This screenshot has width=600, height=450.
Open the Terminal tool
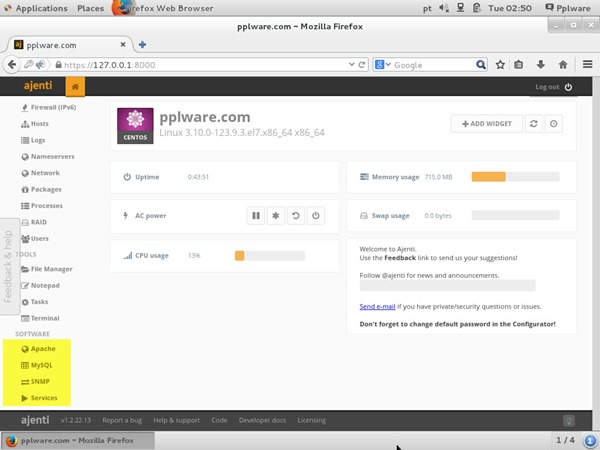pos(40,318)
